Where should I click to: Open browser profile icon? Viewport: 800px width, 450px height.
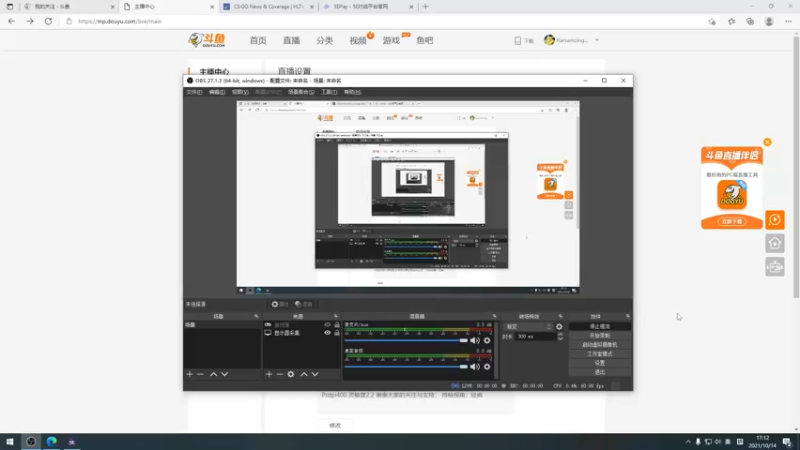[769, 21]
